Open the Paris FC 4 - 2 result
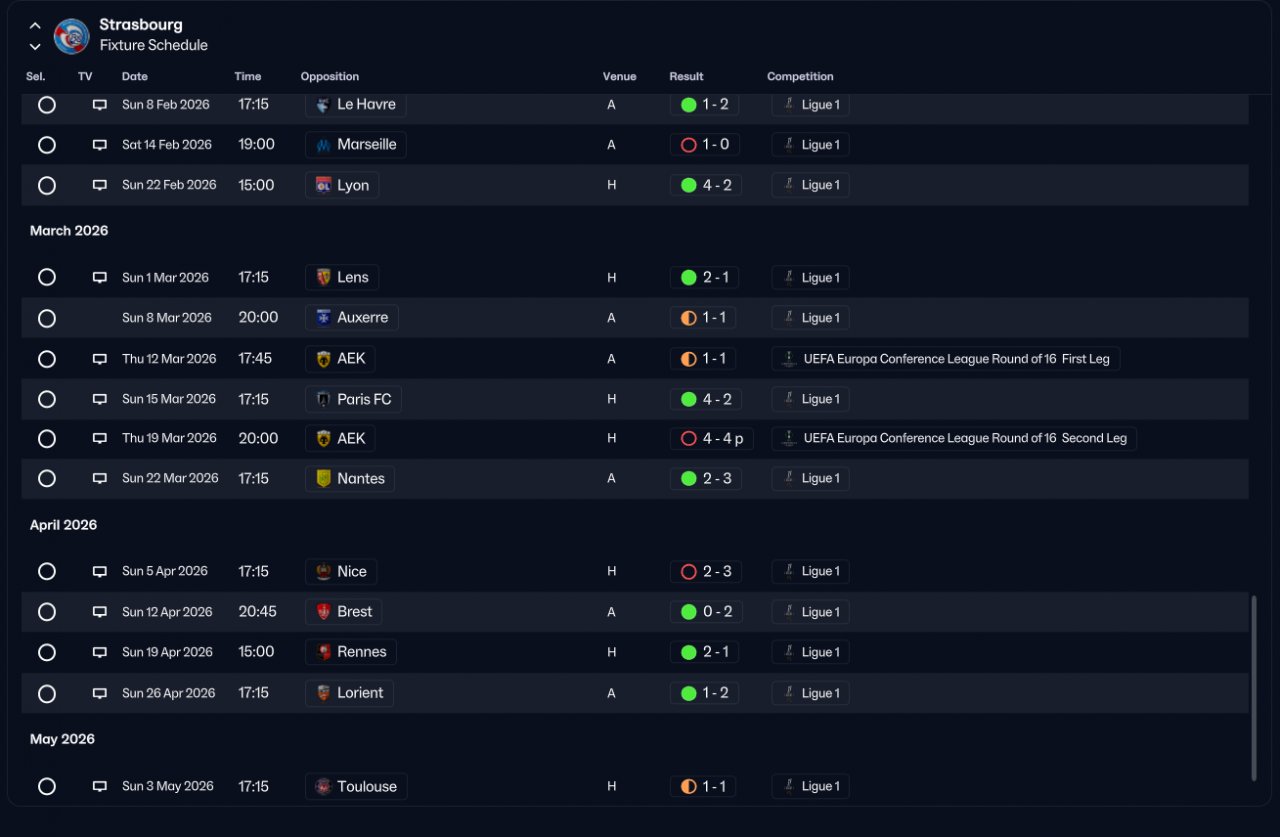The width and height of the screenshot is (1280, 837). click(x=706, y=400)
